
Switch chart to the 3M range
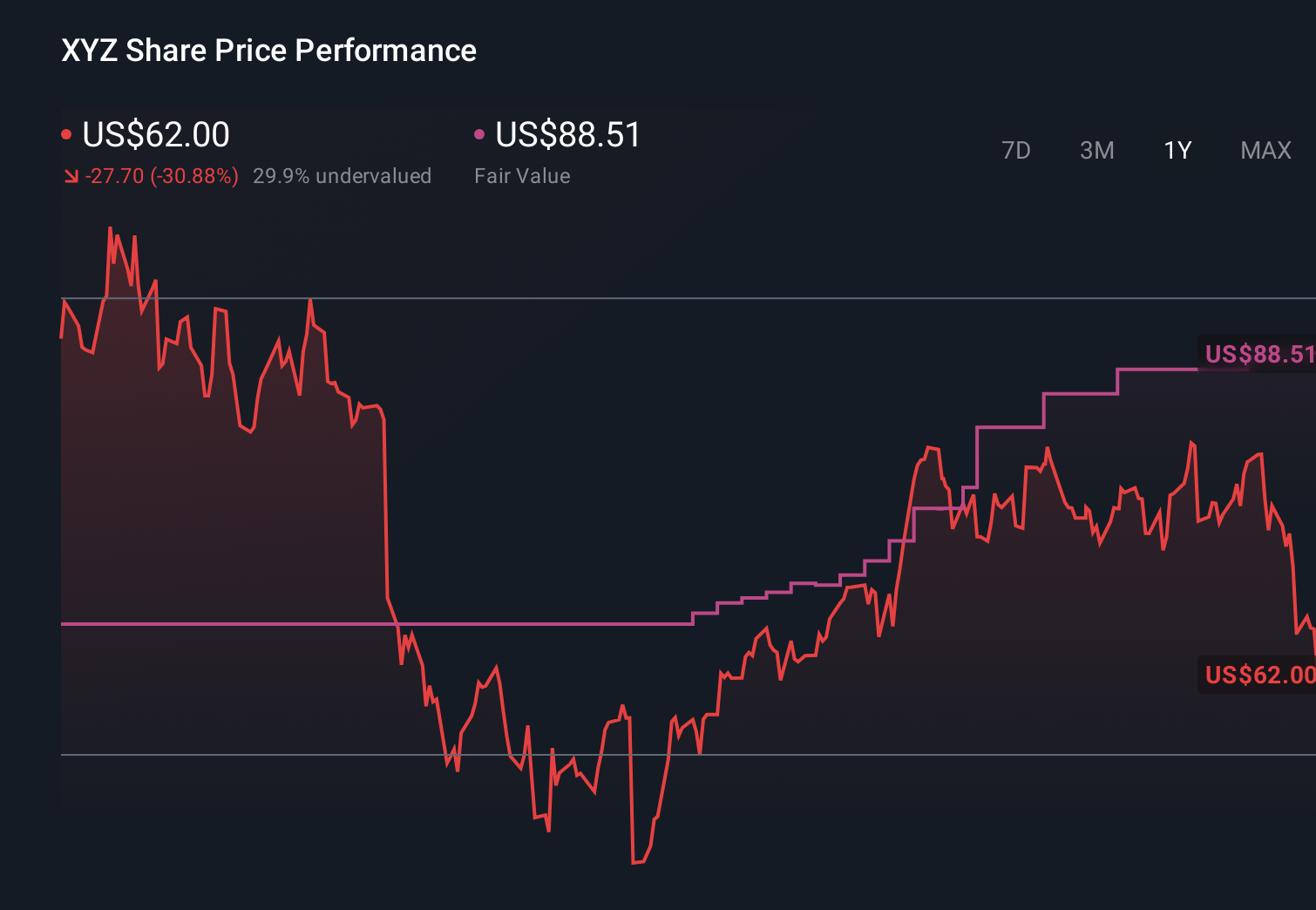[1096, 151]
